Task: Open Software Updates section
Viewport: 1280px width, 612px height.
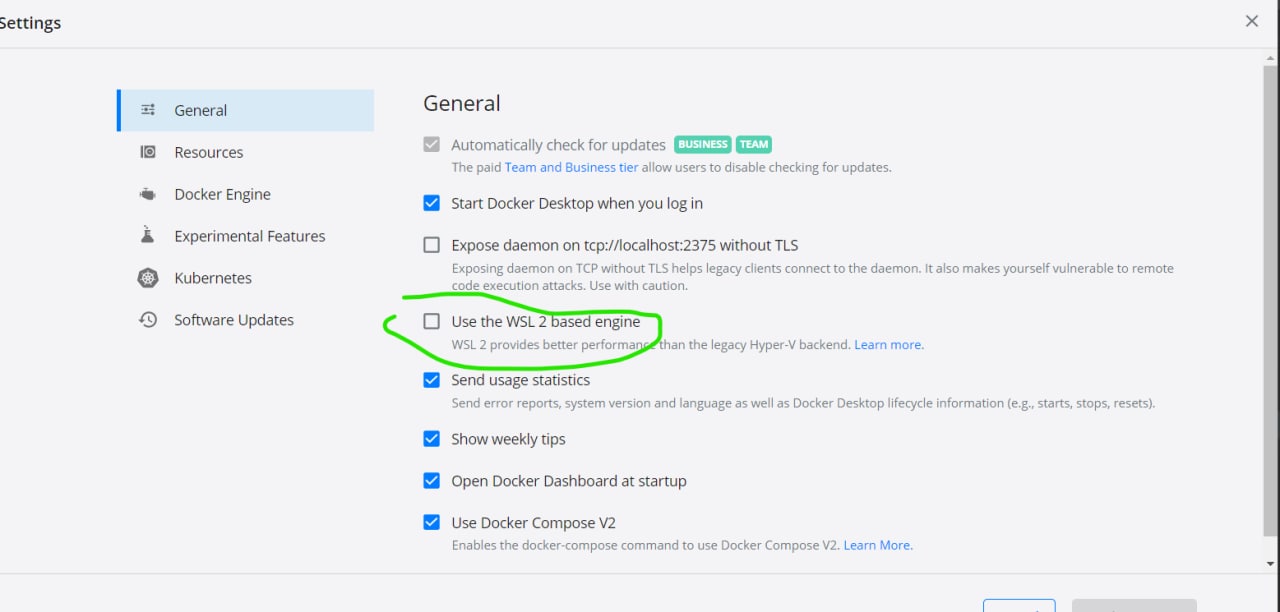Action: click(x=246, y=320)
